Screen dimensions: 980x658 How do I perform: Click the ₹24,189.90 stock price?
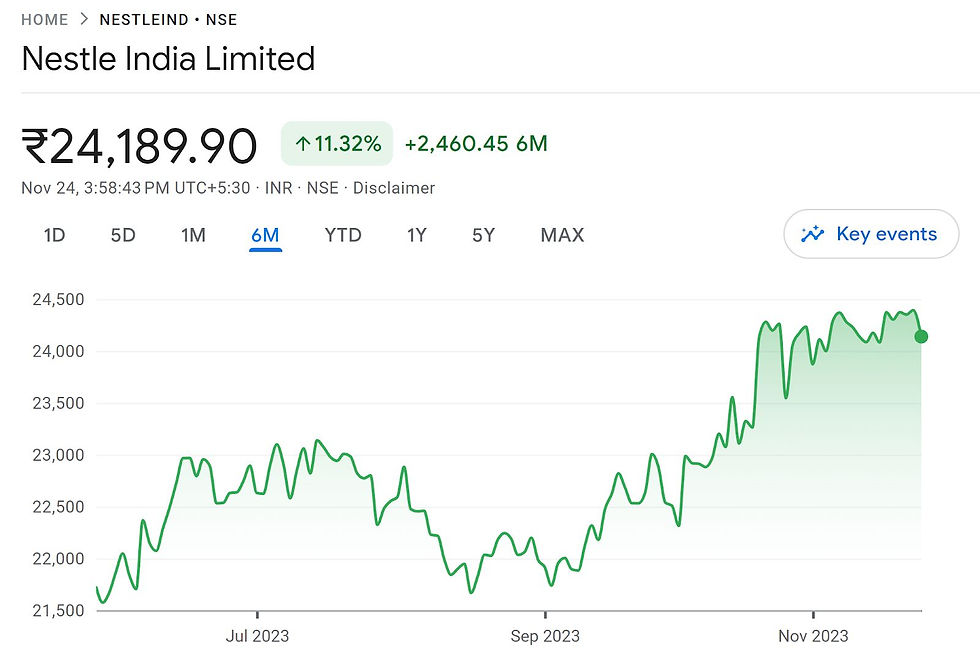139,146
